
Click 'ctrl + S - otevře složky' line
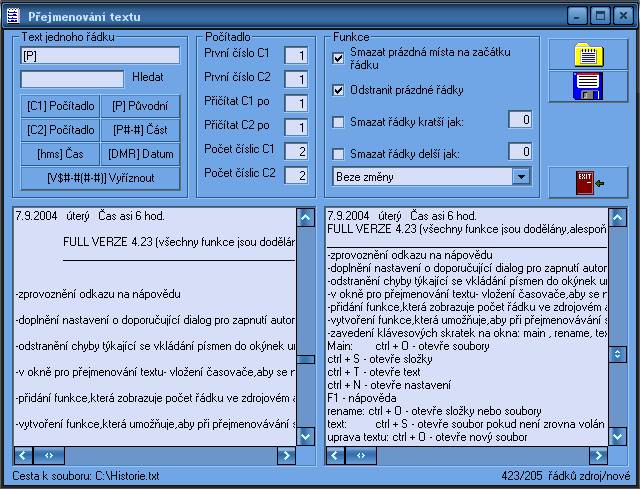pyautogui.click(x=380, y=359)
